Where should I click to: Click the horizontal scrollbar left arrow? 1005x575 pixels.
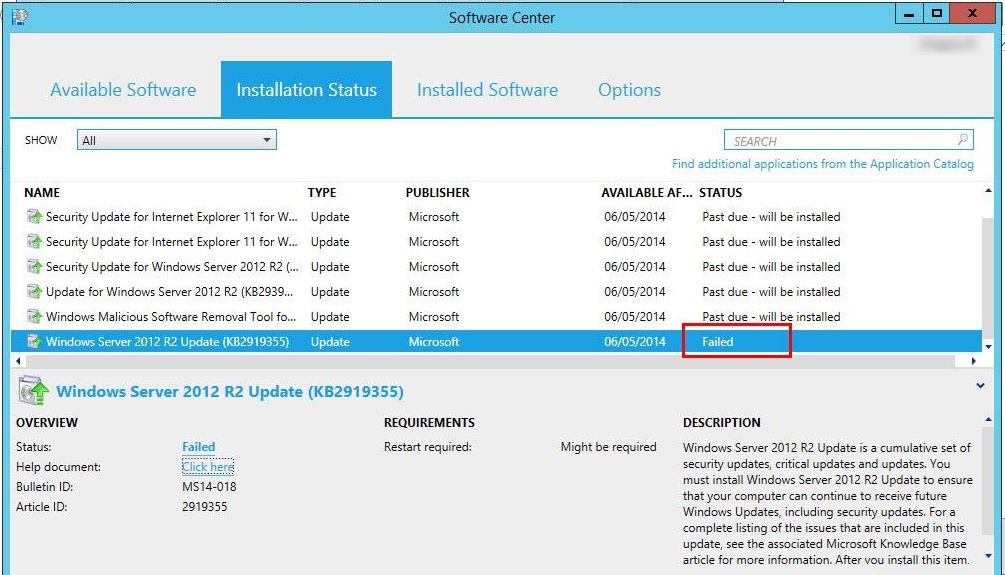point(18,361)
